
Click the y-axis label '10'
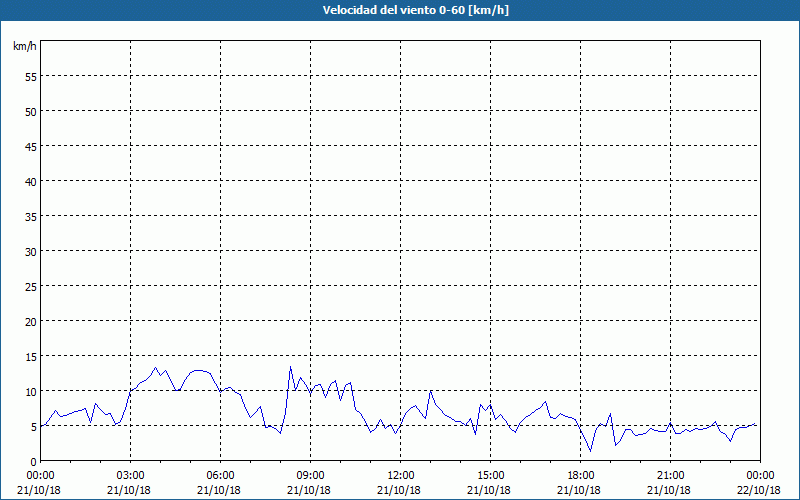pyautogui.click(x=31, y=391)
